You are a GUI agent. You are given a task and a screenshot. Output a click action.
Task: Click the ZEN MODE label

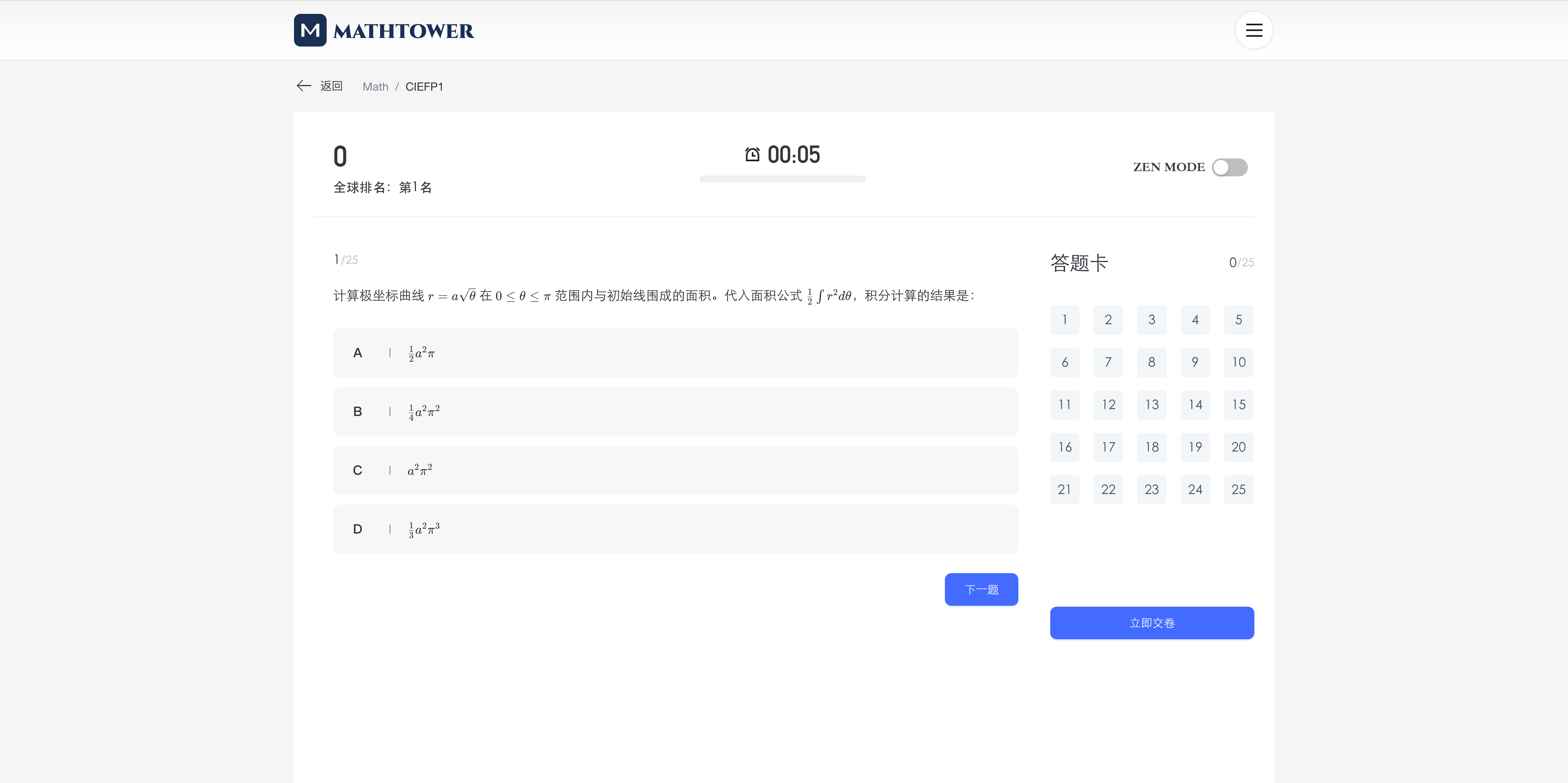(1169, 167)
